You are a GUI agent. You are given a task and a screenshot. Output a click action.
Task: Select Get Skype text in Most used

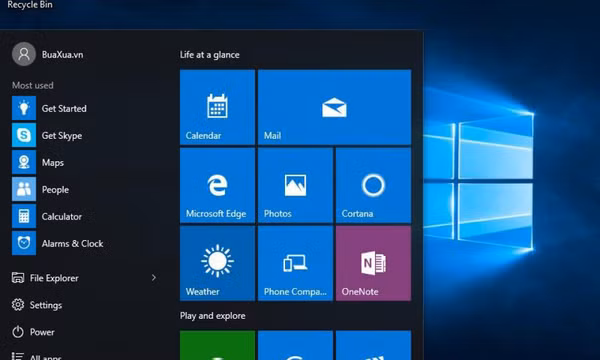coord(62,136)
